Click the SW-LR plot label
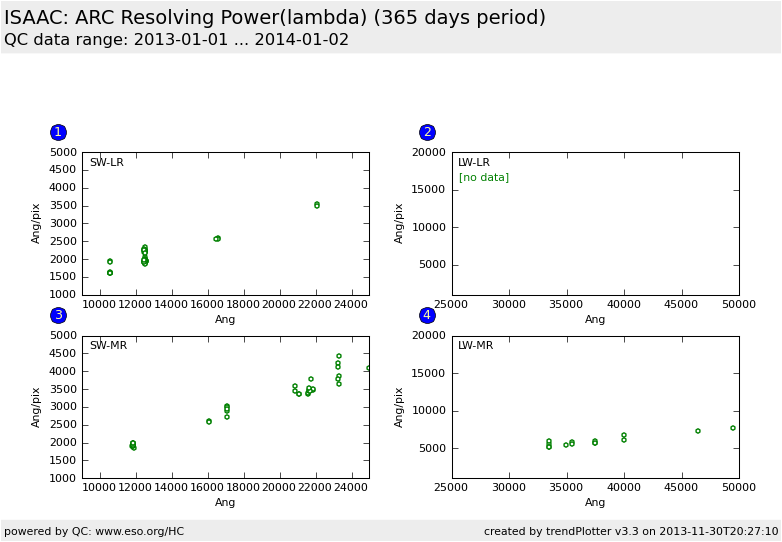Viewport: 782px width, 542px height. (107, 163)
